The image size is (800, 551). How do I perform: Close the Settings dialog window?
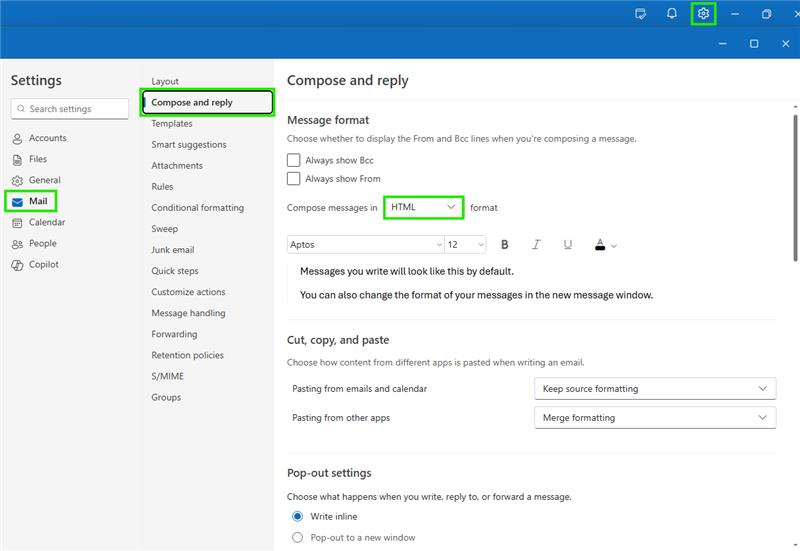[786, 44]
